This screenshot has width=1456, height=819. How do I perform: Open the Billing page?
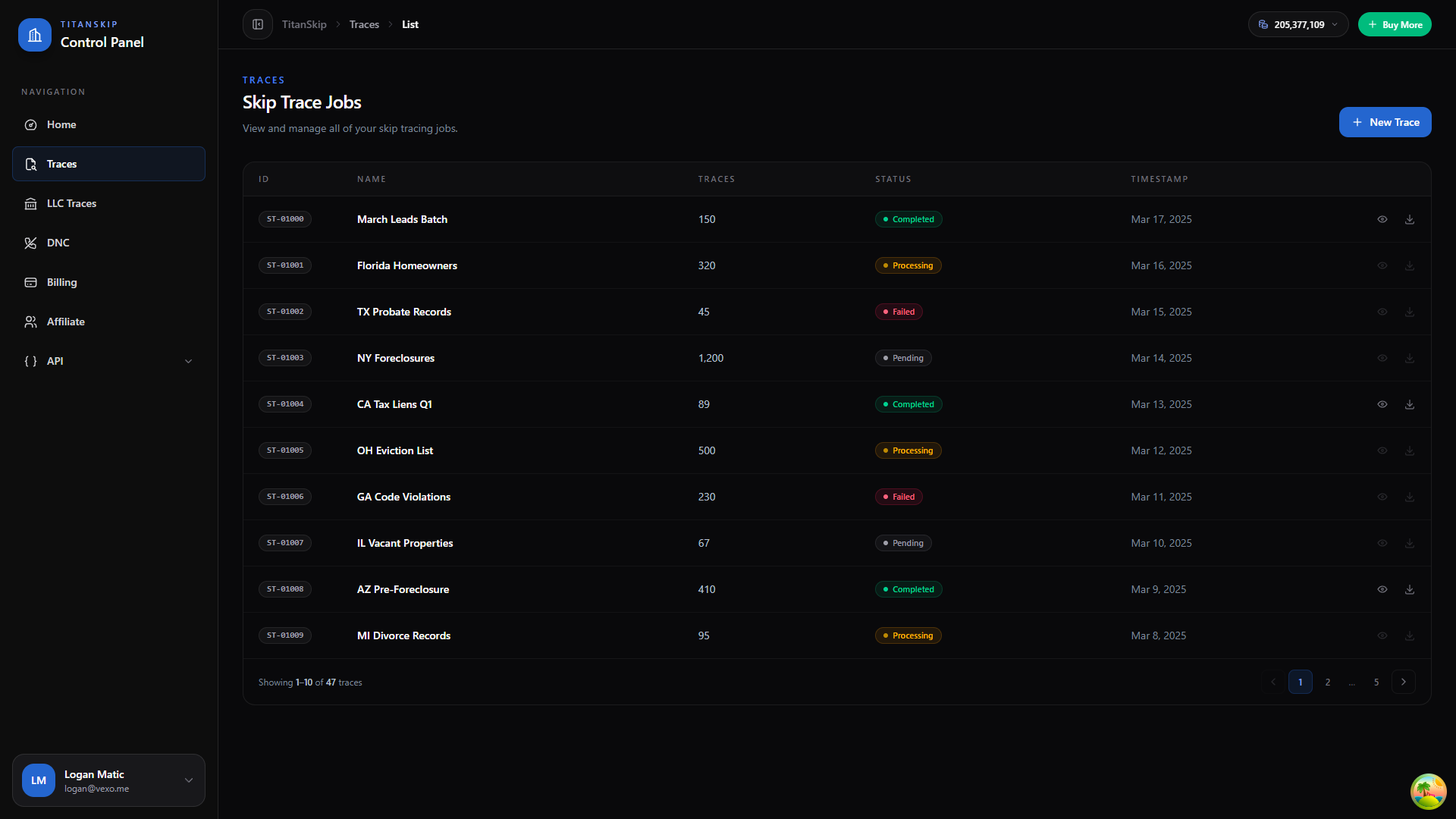click(108, 282)
